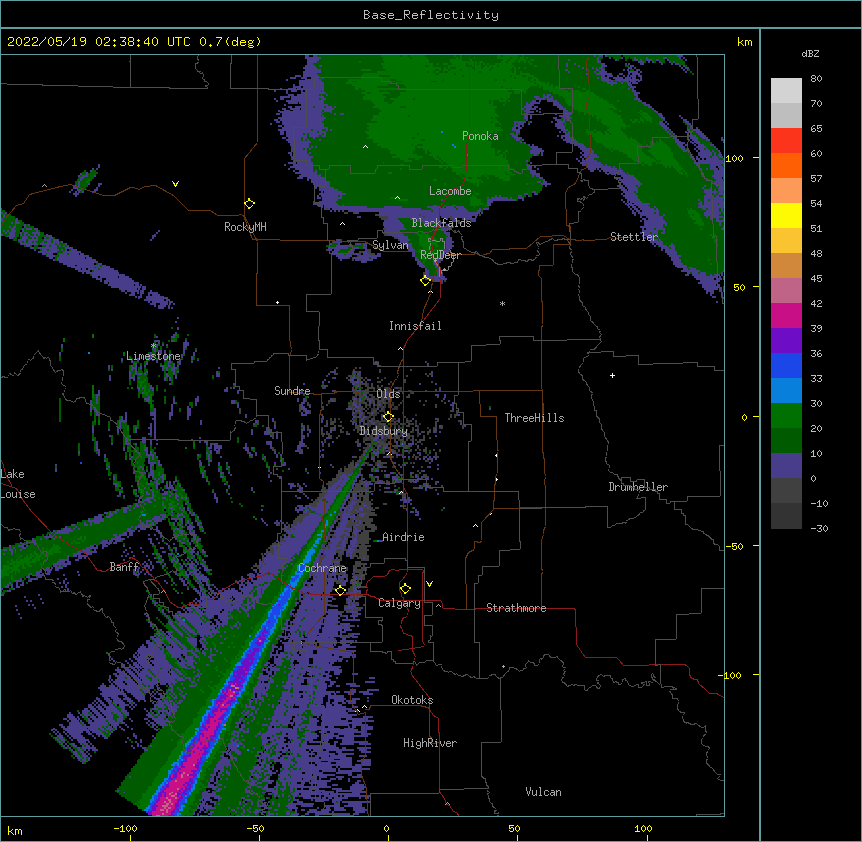Click the magenta swatch above 39 dBZ

coord(786,315)
